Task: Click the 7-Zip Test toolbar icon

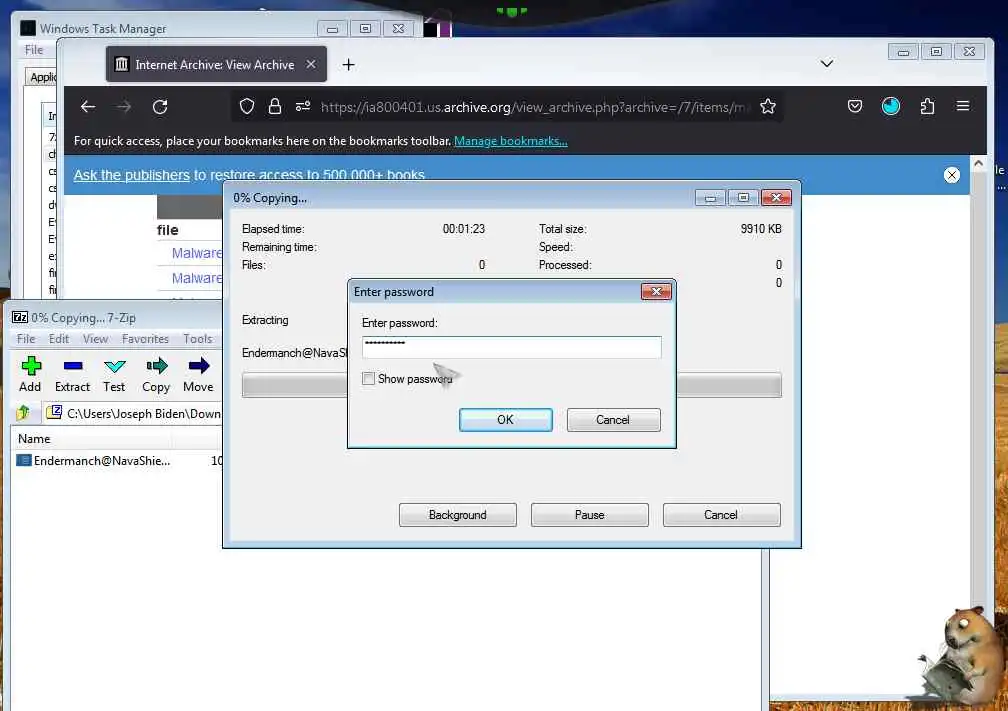Action: (114, 374)
